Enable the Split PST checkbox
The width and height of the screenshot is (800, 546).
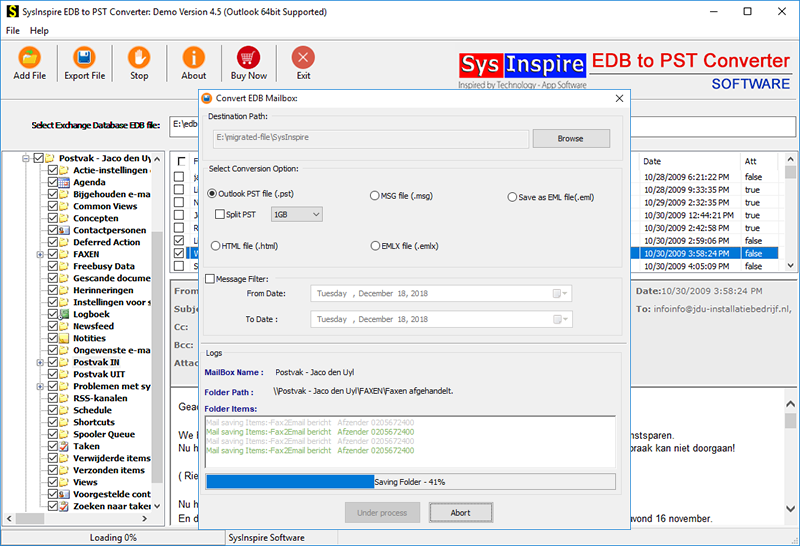click(x=221, y=214)
